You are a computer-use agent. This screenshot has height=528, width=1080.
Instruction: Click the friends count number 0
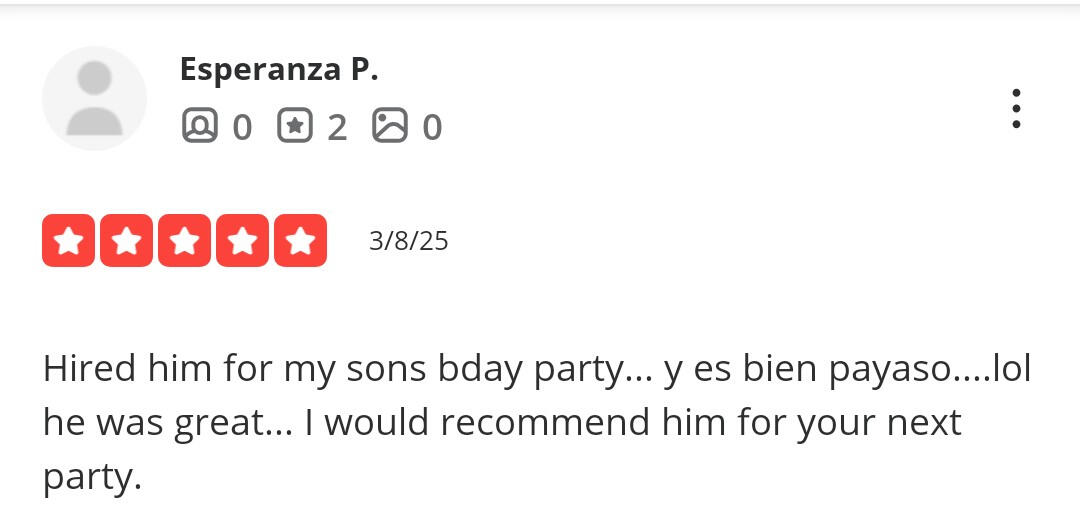coord(242,127)
